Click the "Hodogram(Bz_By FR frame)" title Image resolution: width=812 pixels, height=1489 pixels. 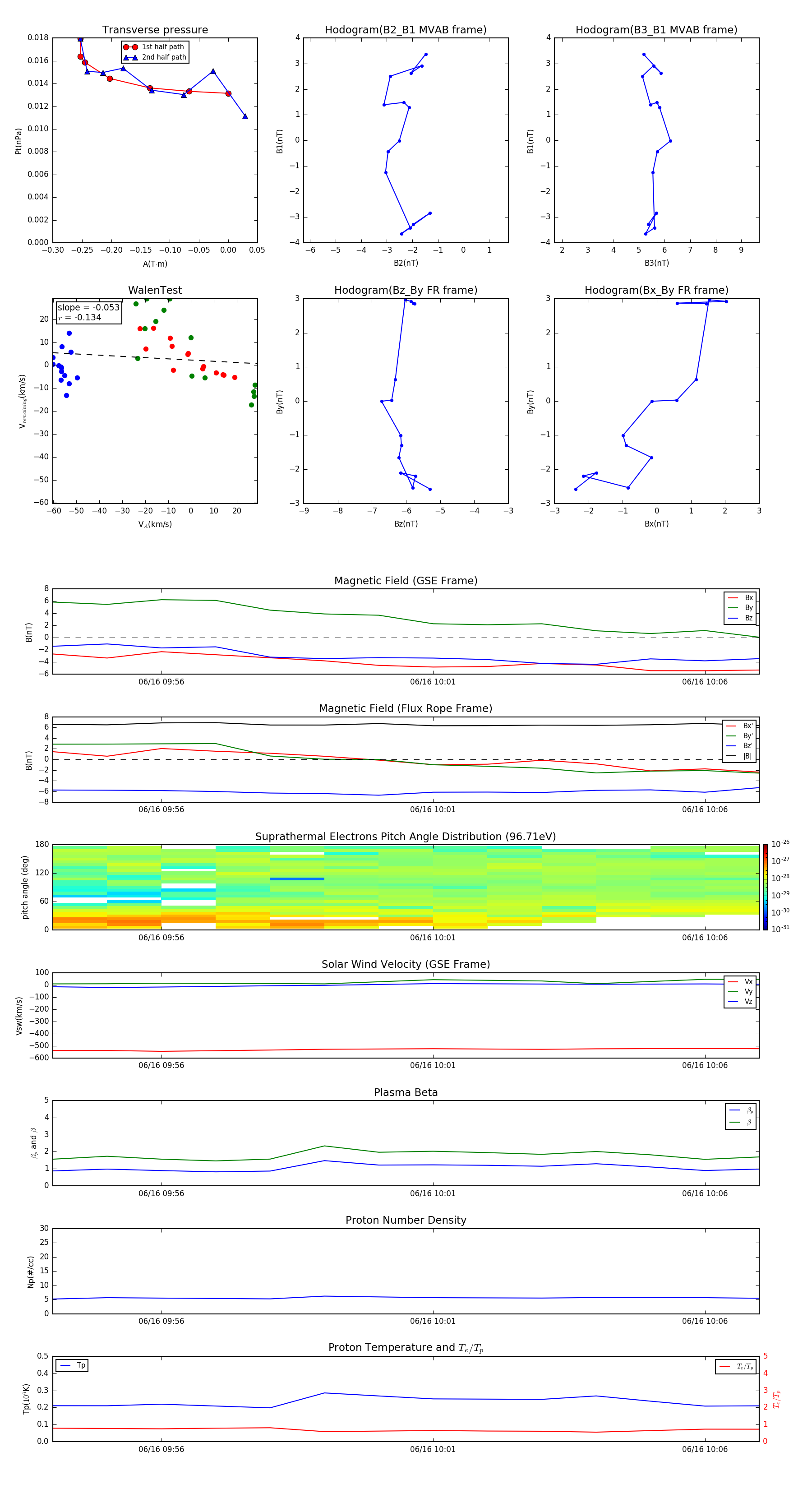405,290
